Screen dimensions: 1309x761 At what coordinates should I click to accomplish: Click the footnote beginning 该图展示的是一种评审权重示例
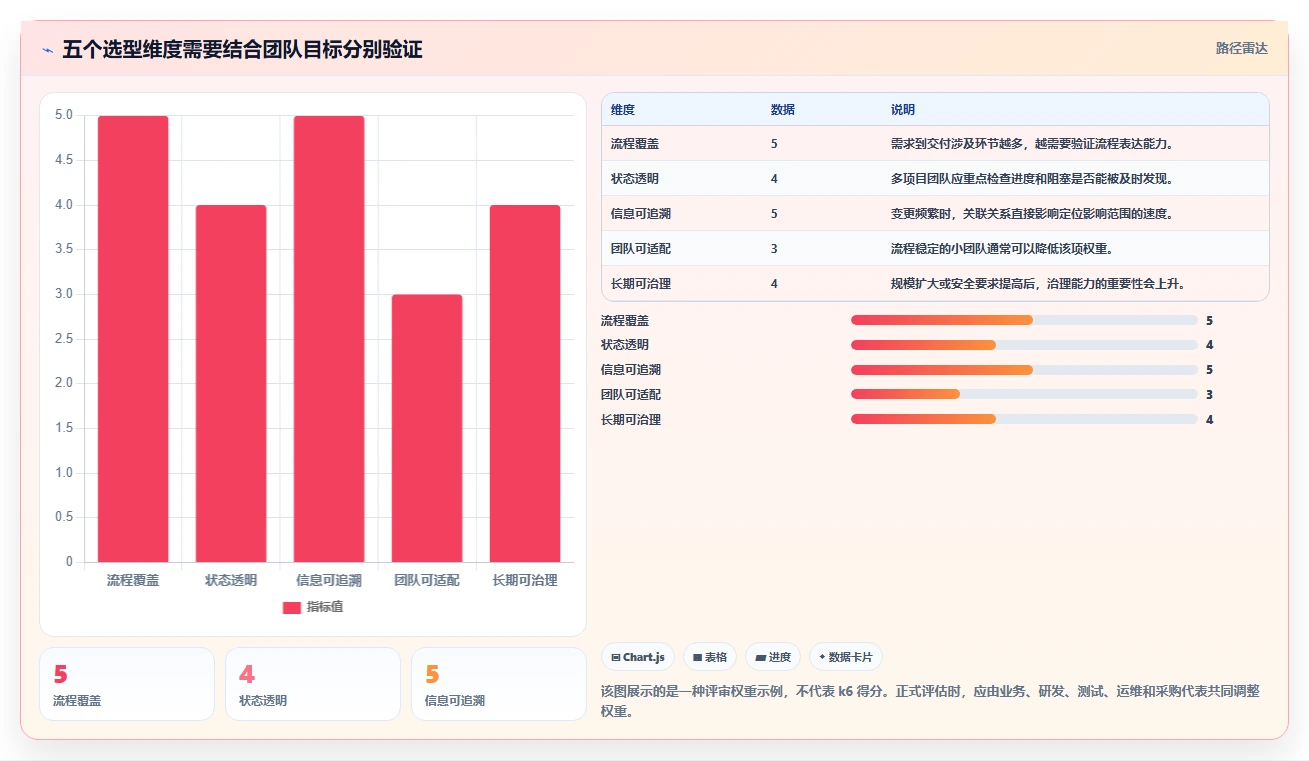pos(930,701)
